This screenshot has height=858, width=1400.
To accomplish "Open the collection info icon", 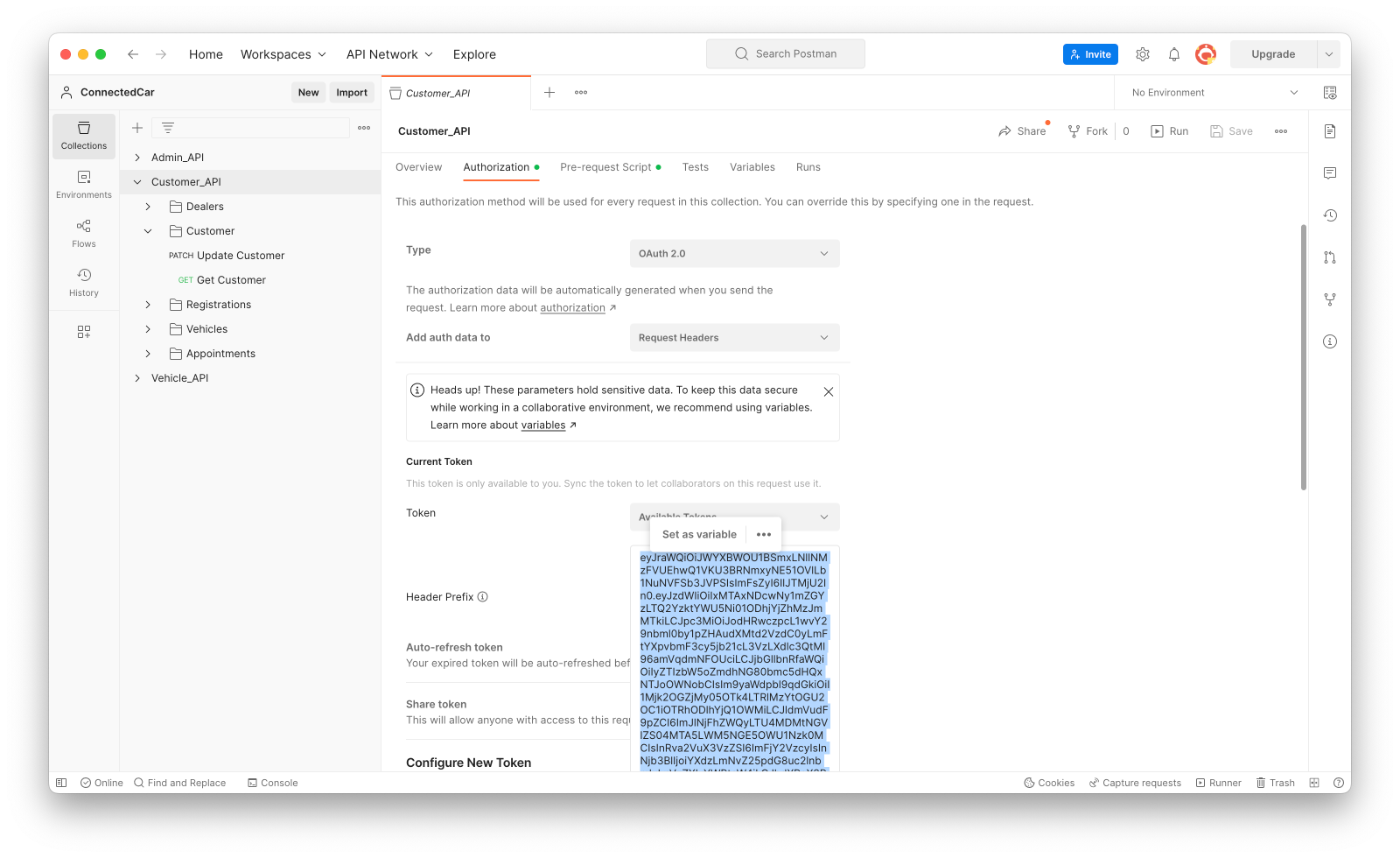I will [1330, 341].
